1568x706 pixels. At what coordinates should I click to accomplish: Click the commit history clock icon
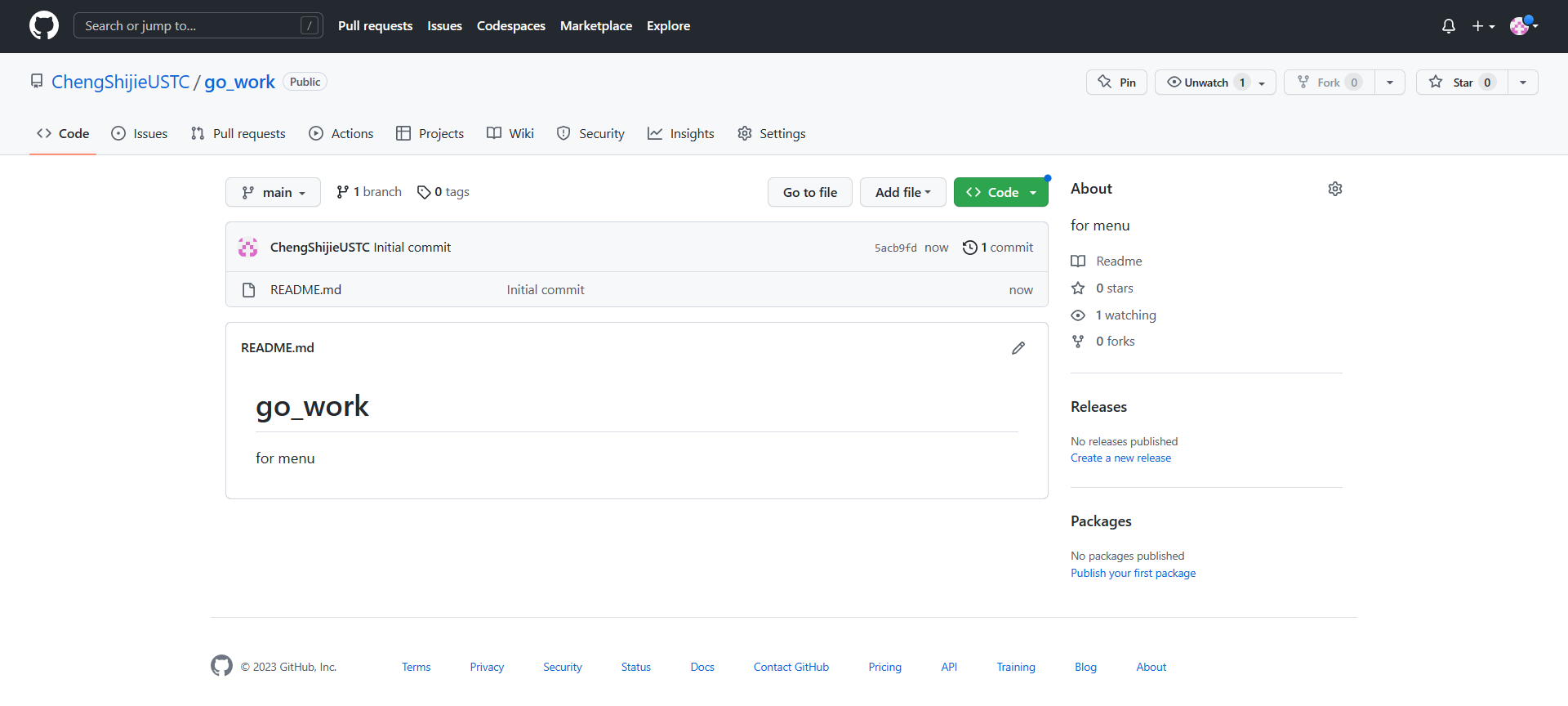point(969,248)
